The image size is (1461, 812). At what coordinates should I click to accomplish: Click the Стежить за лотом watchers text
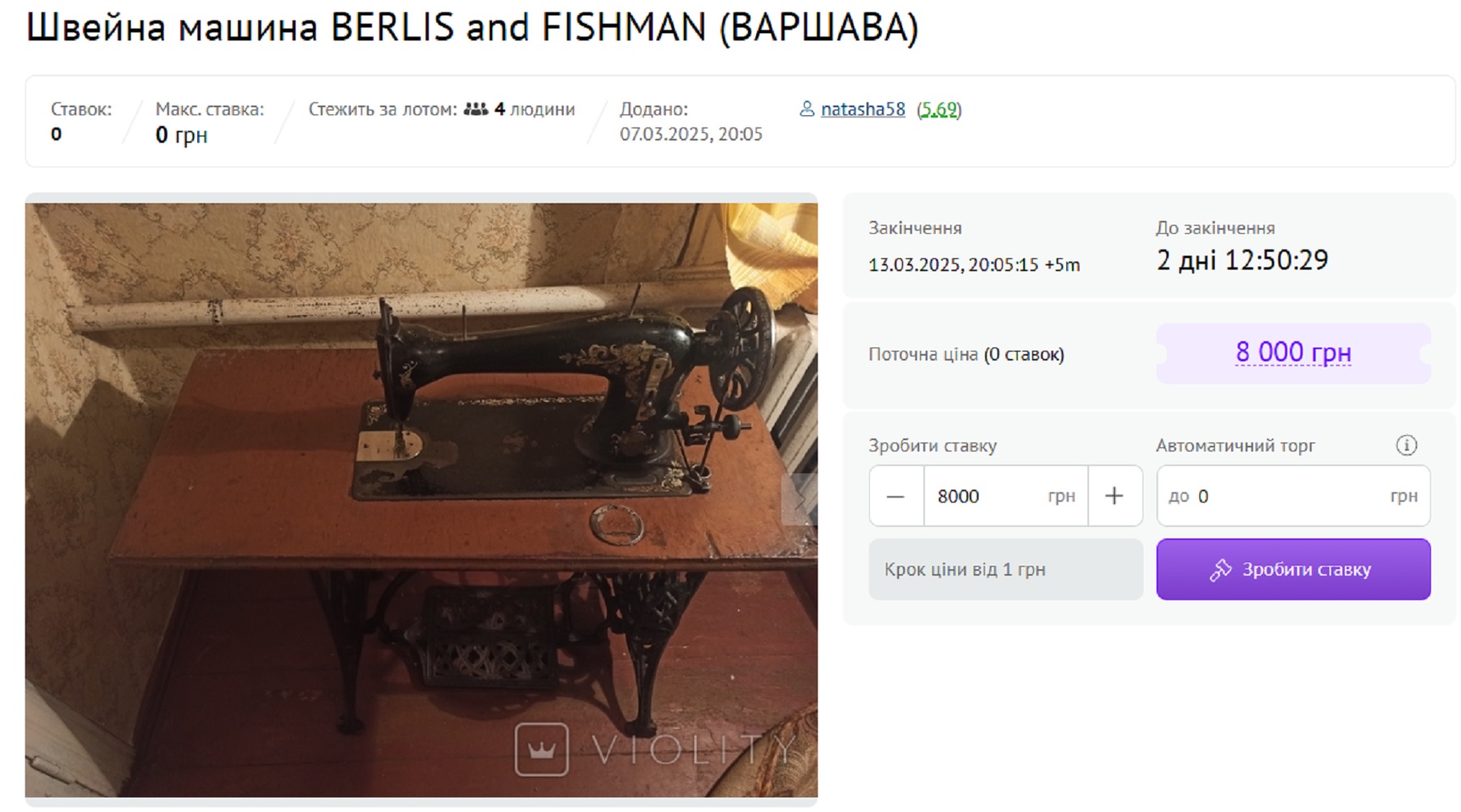pyautogui.click(x=441, y=109)
